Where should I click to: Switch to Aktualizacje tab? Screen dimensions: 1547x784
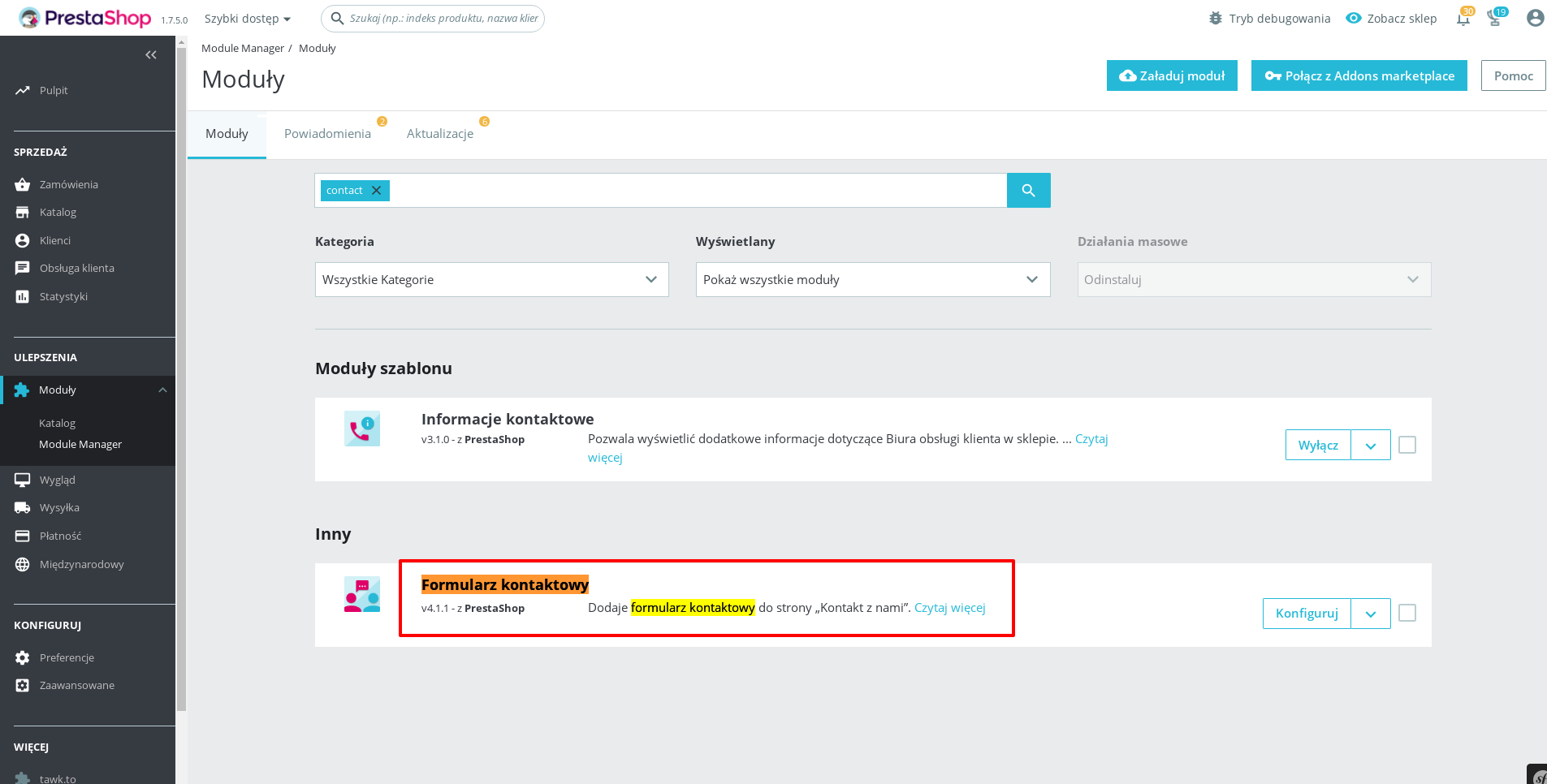tap(440, 134)
